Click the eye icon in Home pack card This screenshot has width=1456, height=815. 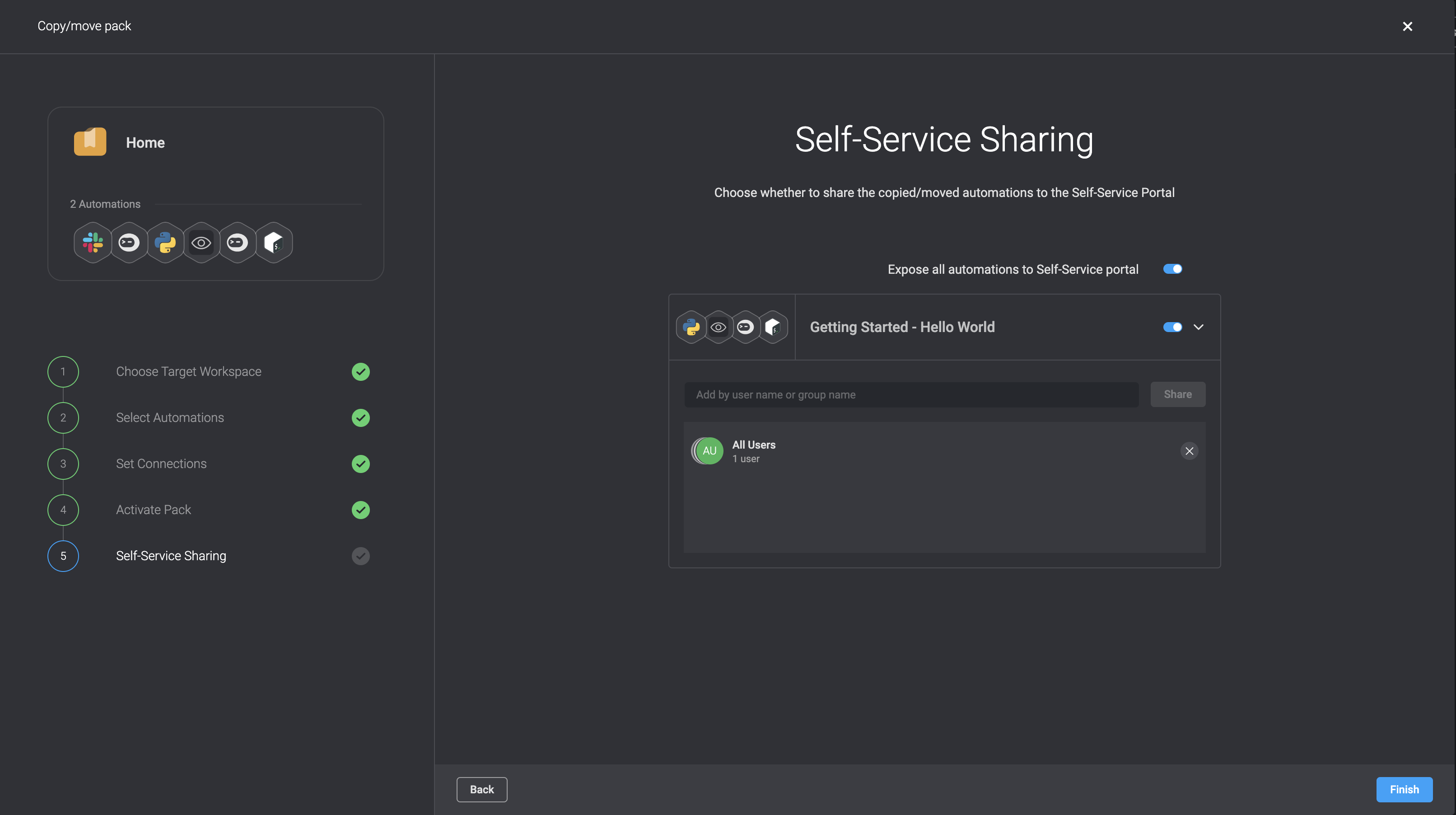click(201, 243)
